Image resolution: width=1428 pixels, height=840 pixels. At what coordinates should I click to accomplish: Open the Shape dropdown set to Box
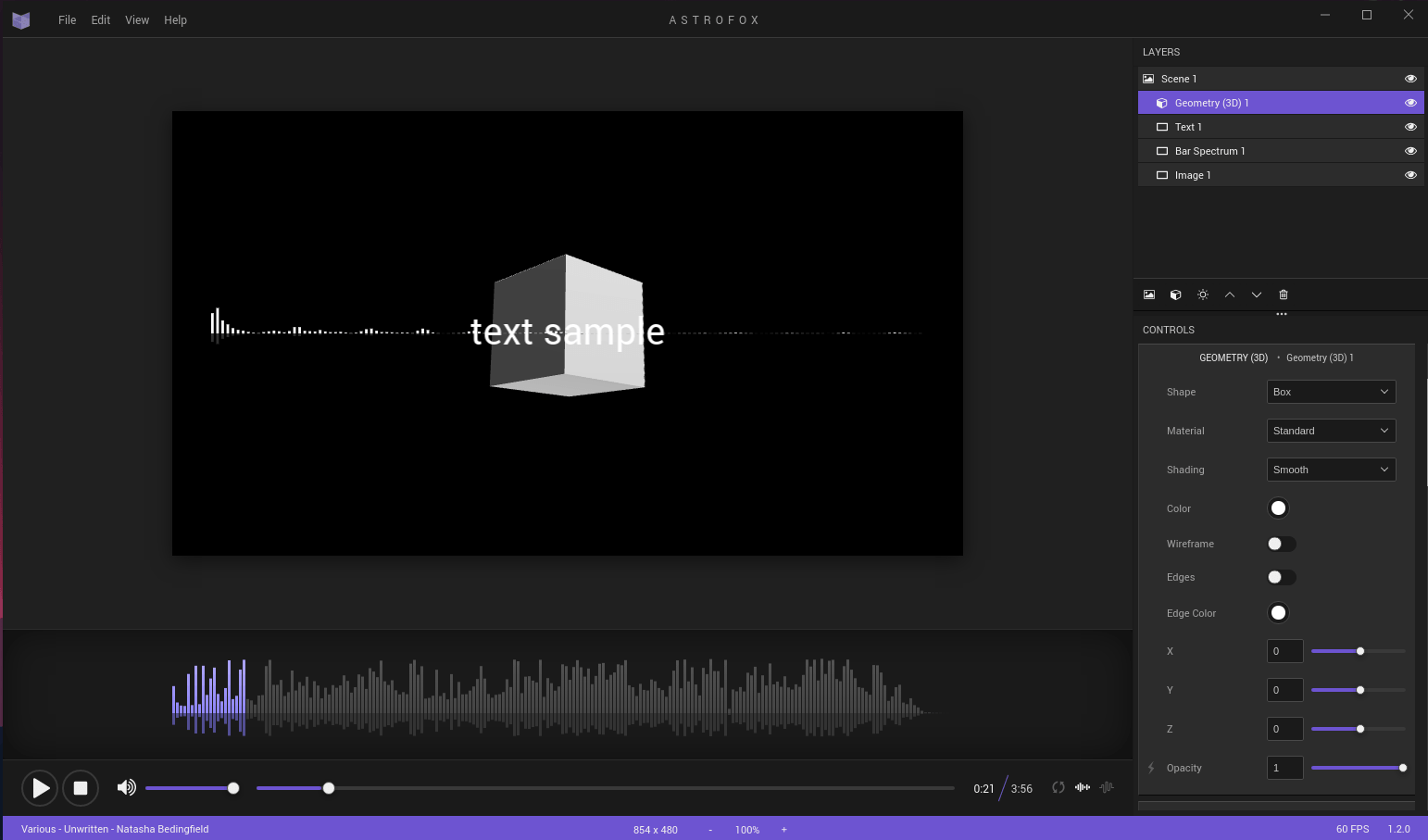pos(1331,392)
